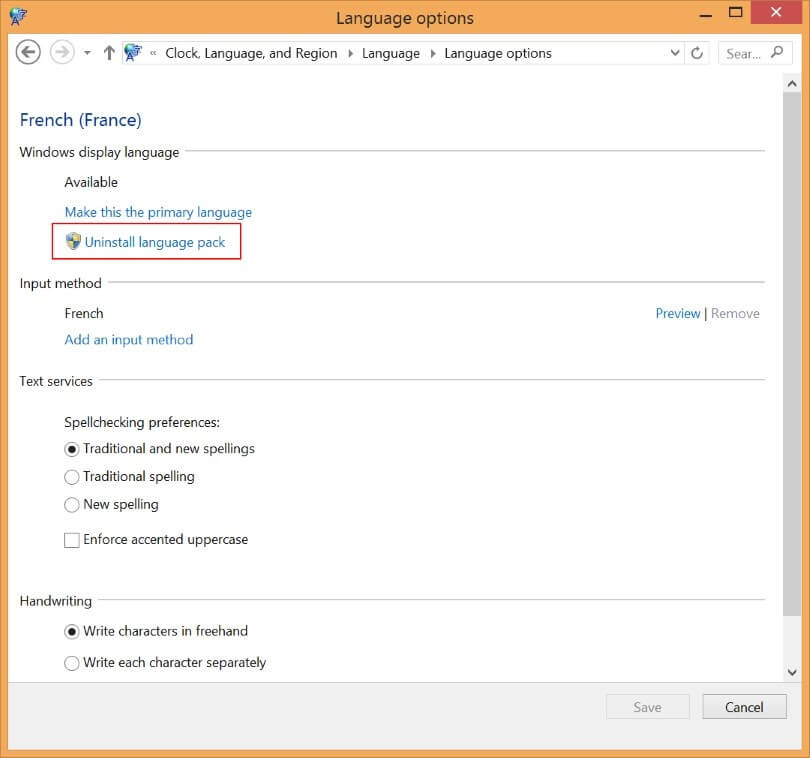Open the recent locations dropdown arrow
This screenshot has height=758, width=810.
[x=87, y=53]
